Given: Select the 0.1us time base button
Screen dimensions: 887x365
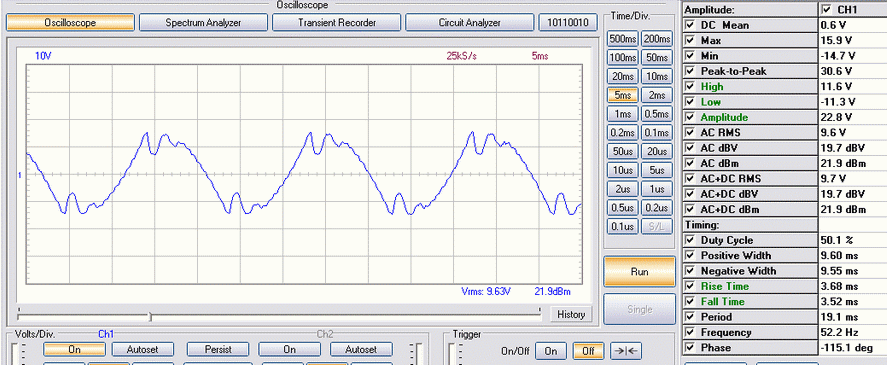Looking at the screenshot, I should point(622,226).
